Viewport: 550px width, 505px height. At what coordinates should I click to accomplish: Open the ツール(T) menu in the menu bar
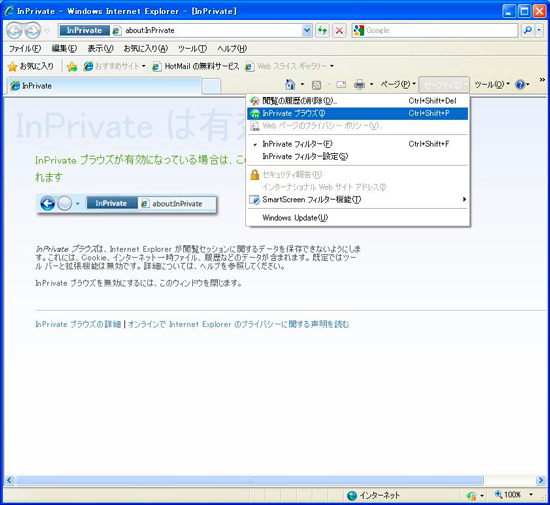point(192,48)
